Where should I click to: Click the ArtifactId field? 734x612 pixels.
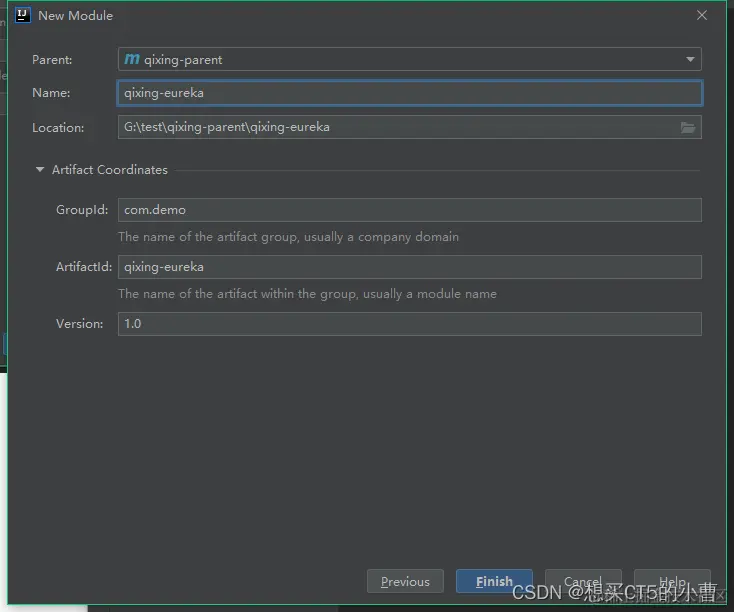pos(410,267)
